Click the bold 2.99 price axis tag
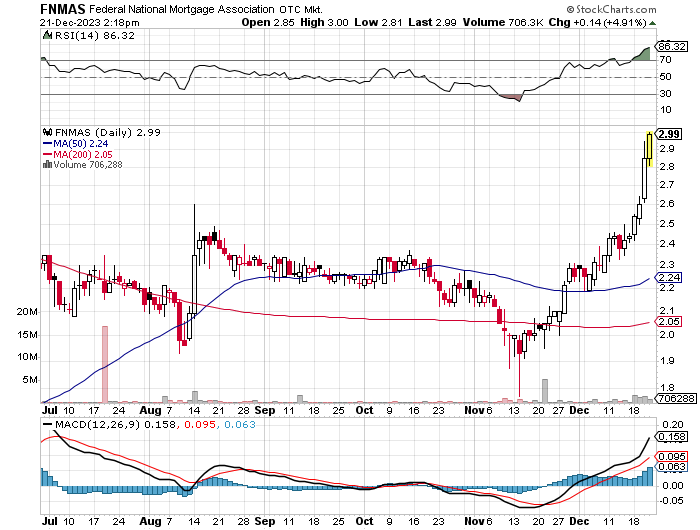Viewport: 700px width, 530px height. [669, 134]
